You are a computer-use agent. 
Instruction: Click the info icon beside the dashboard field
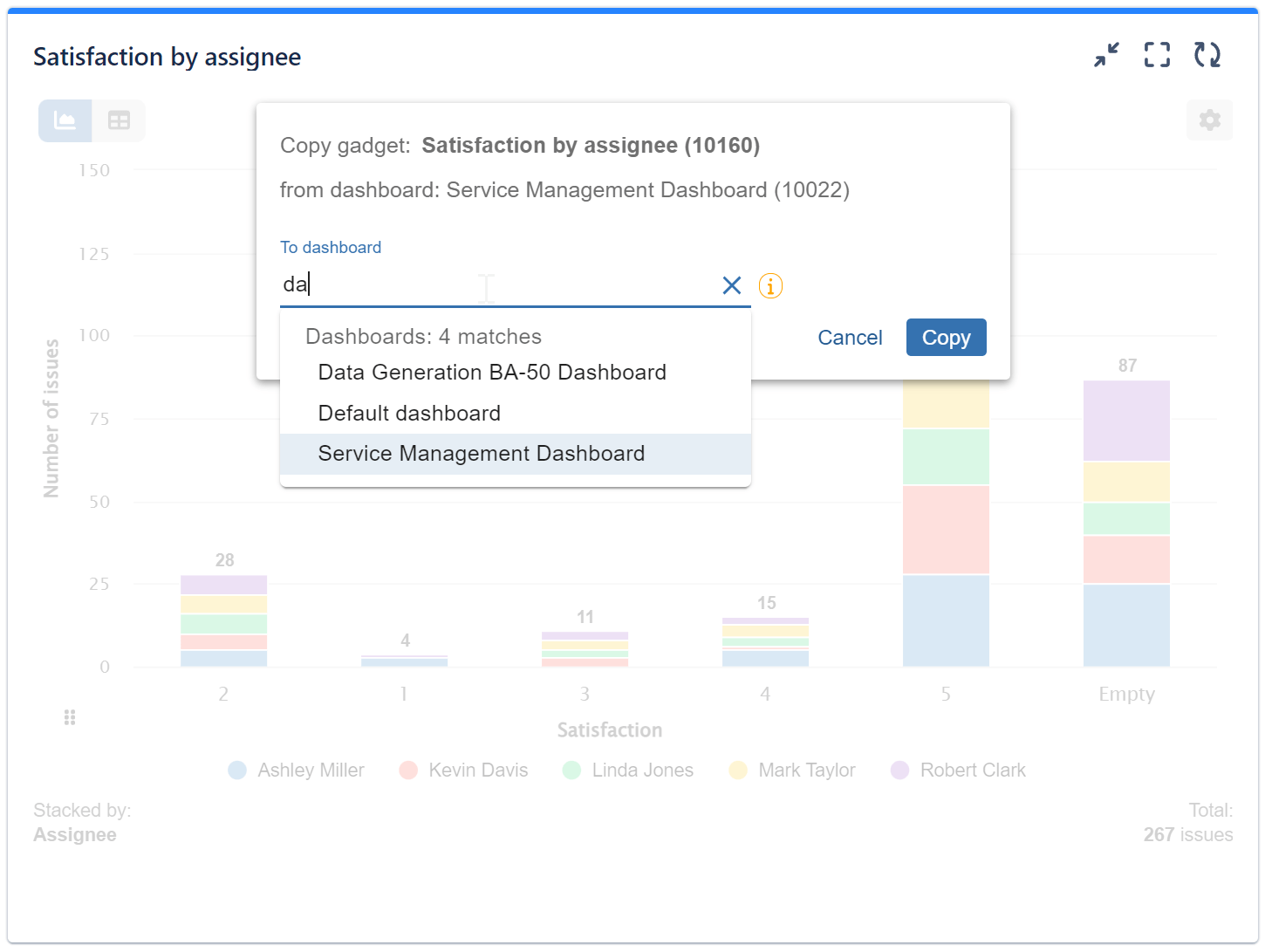770,285
